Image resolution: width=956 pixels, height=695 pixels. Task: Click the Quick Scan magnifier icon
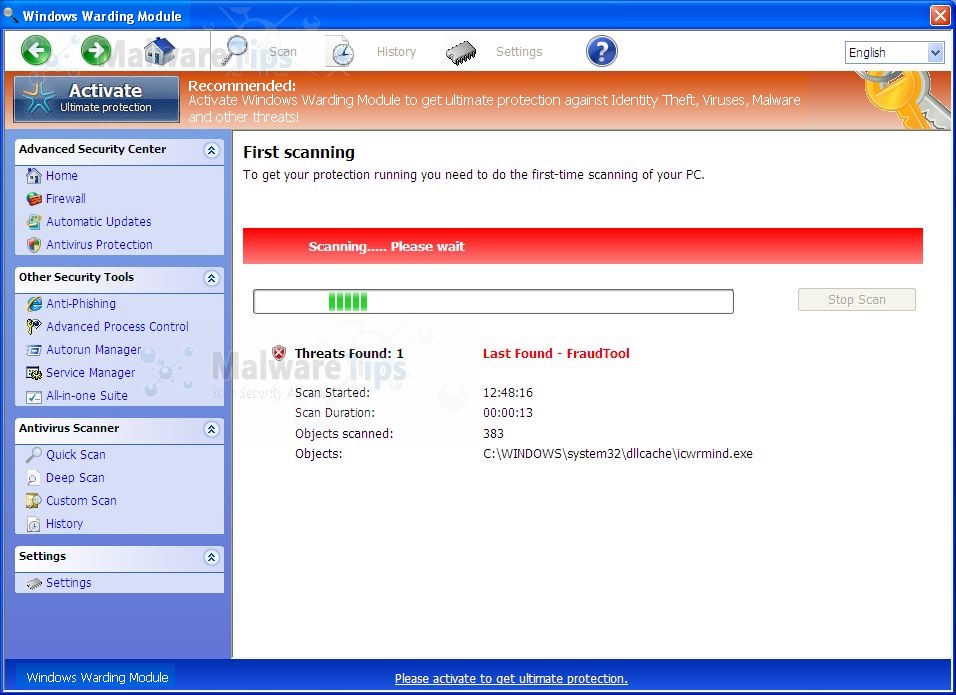pos(34,455)
